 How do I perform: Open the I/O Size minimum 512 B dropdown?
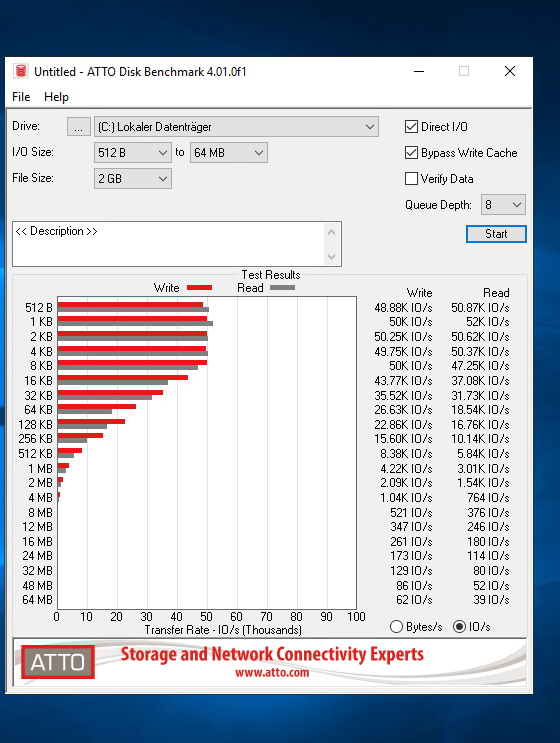(x=133, y=153)
